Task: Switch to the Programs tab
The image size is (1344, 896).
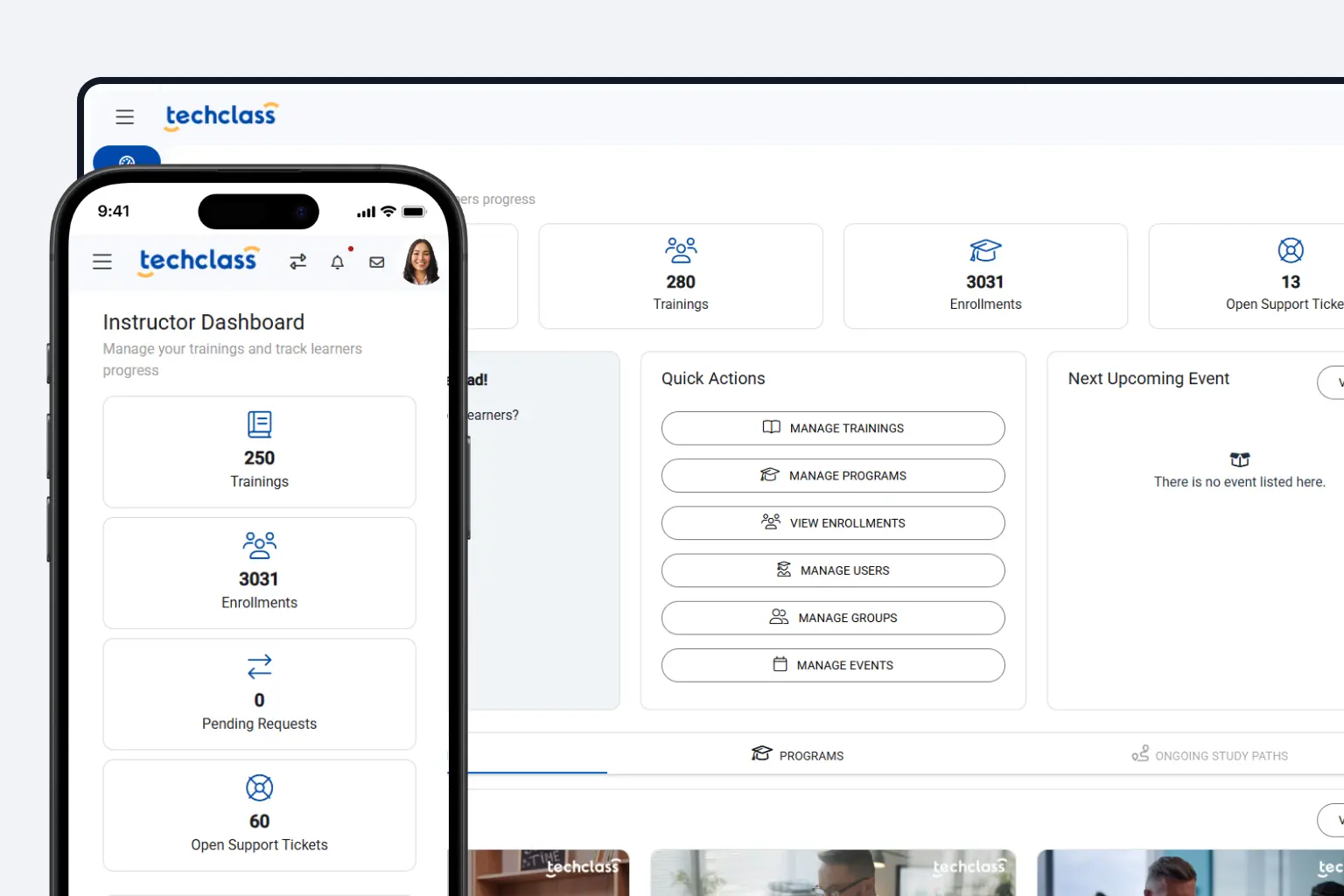Action: coord(796,754)
